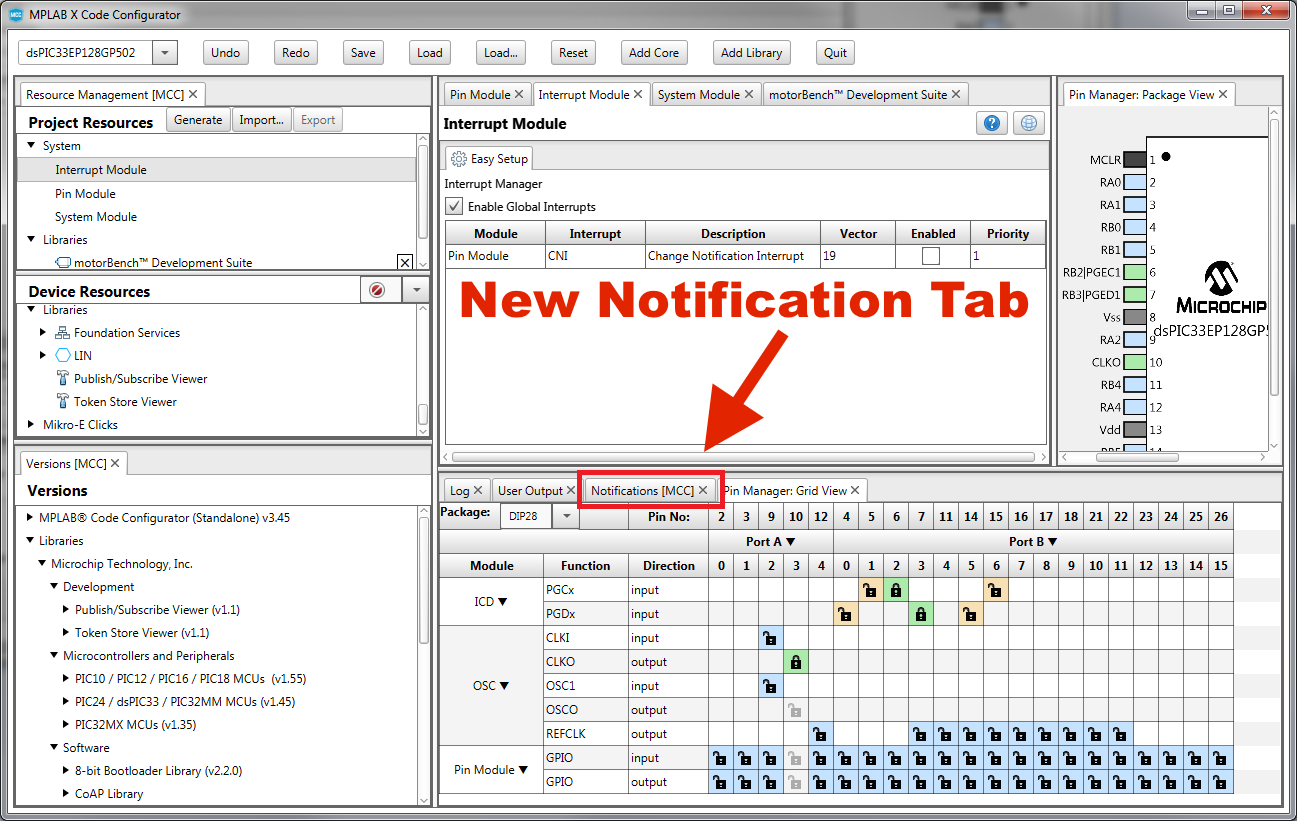Click the red prohibited icon in Device Resources
Screen dimensions: 1297x821
377,290
